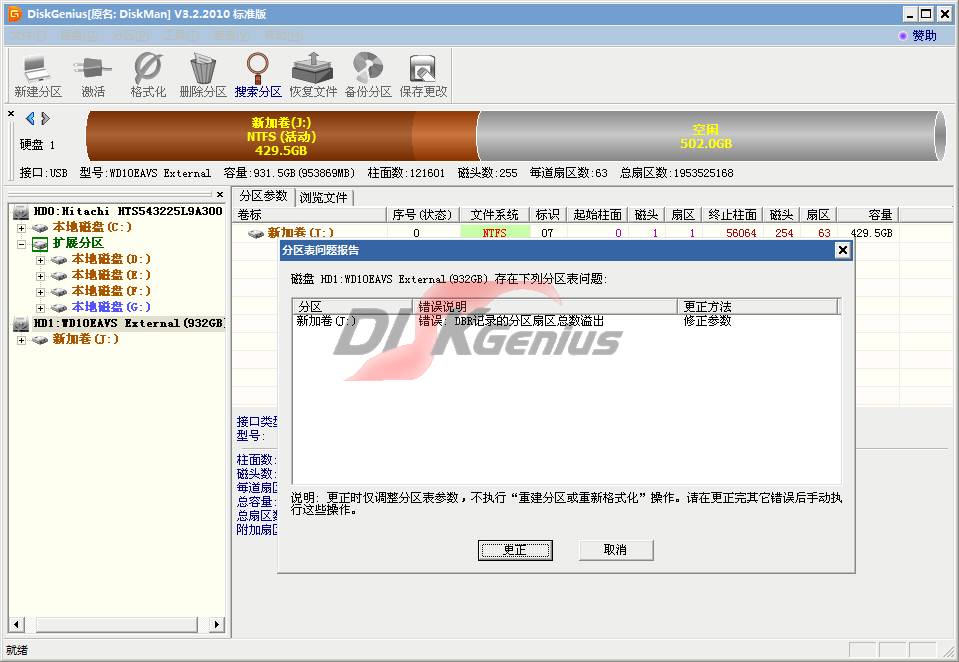This screenshot has width=959, height=662.
Task: Click the drive icon beside 本地磁盘(E:)
Action: click(59, 275)
